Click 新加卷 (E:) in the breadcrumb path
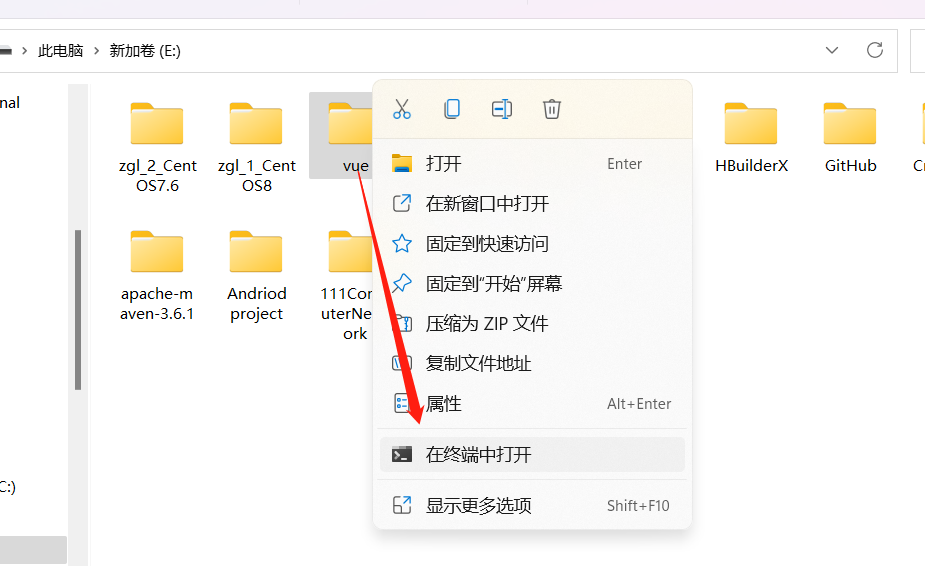925x566 pixels. pos(145,50)
